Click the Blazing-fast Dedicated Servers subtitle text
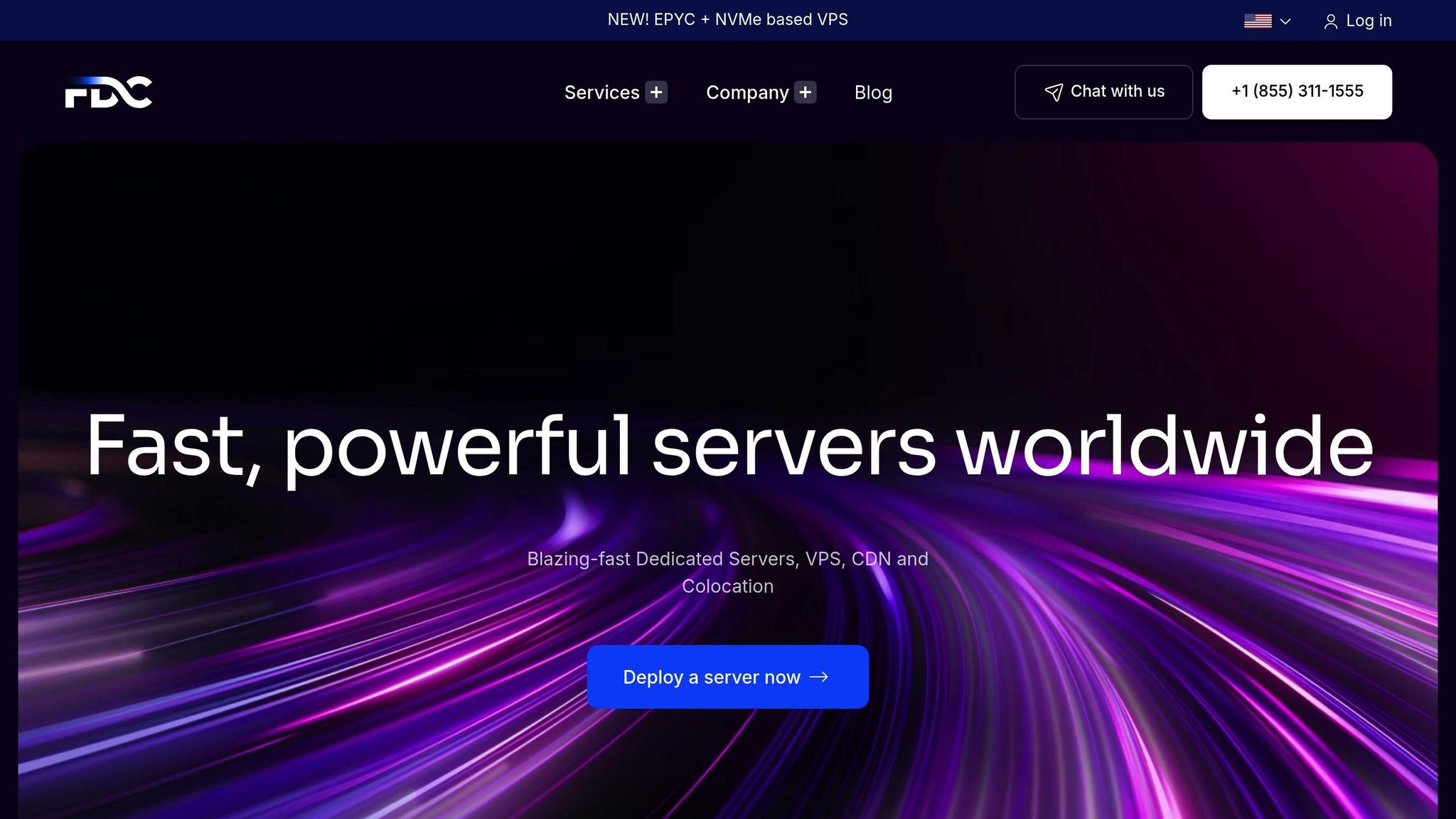1456x819 pixels. [x=727, y=559]
